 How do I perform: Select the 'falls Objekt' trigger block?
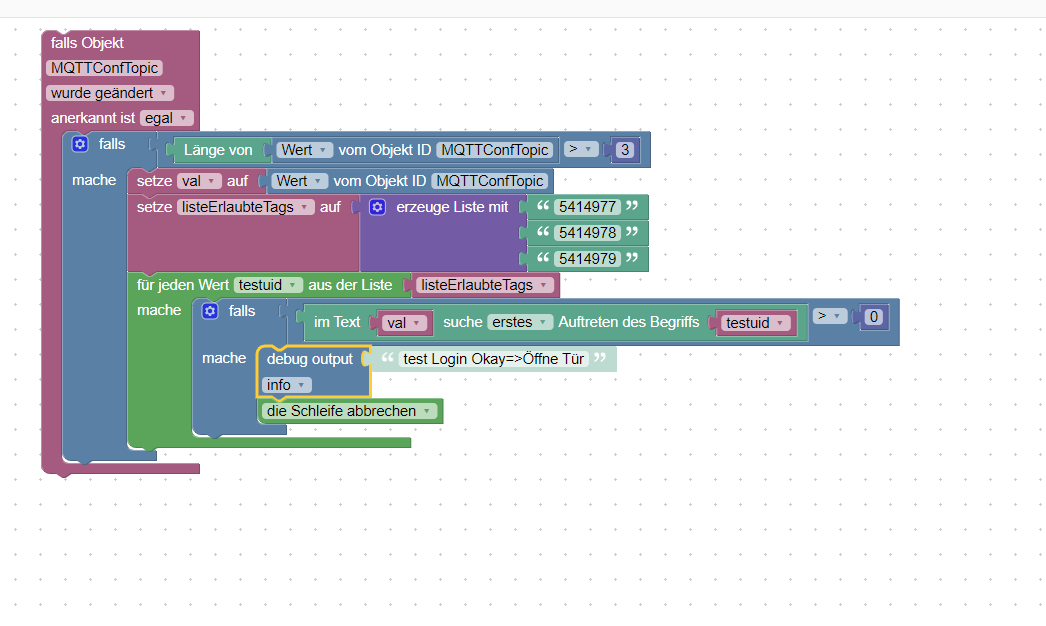point(87,43)
